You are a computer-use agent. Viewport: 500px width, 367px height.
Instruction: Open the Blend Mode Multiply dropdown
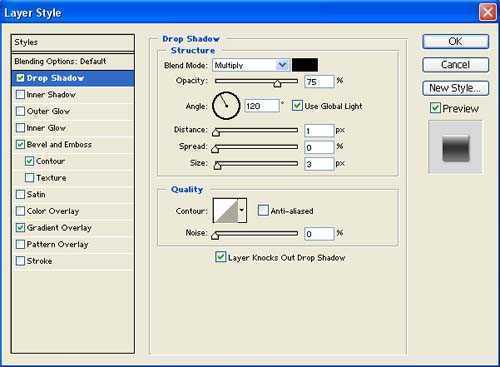250,65
